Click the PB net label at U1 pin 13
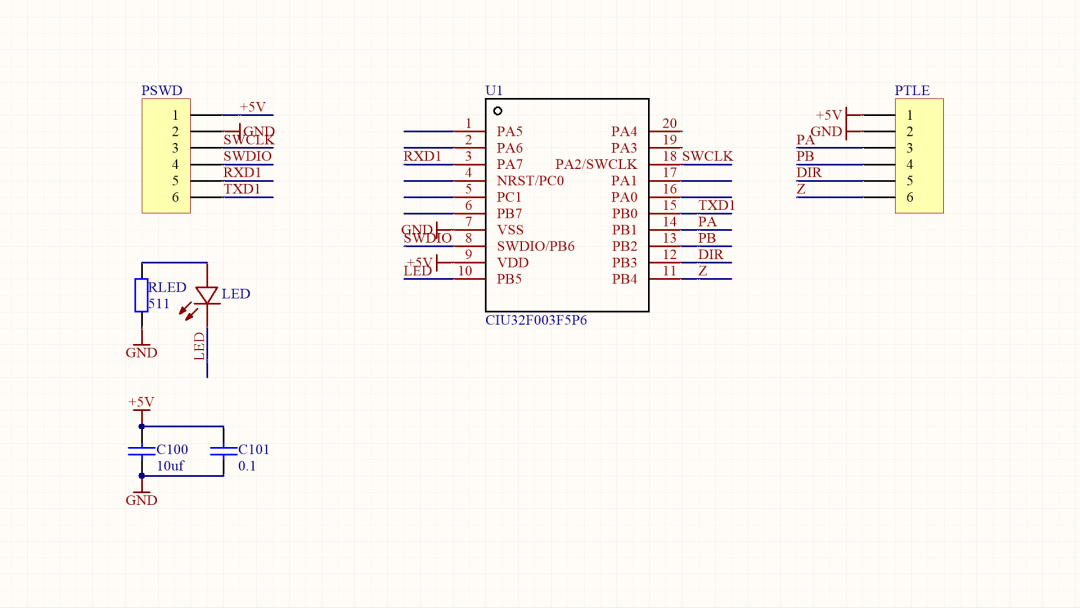This screenshot has width=1080, height=608. click(707, 238)
